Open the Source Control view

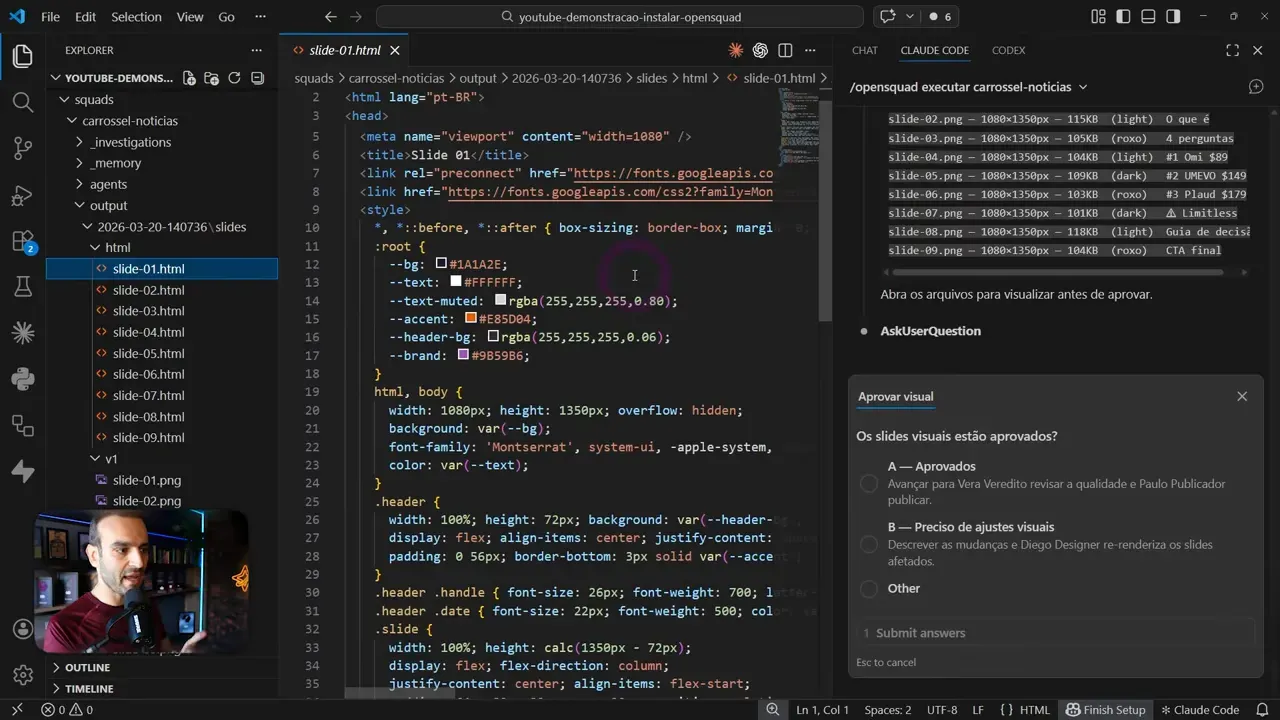[22, 147]
